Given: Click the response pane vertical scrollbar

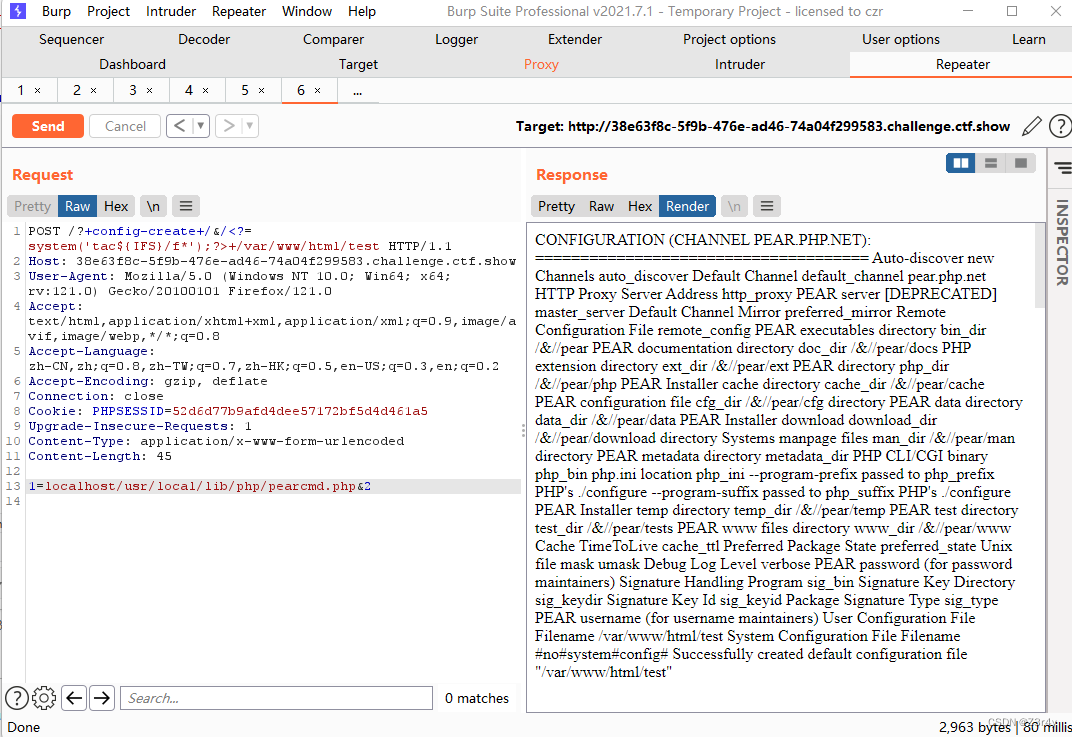Looking at the screenshot, I should [1039, 265].
